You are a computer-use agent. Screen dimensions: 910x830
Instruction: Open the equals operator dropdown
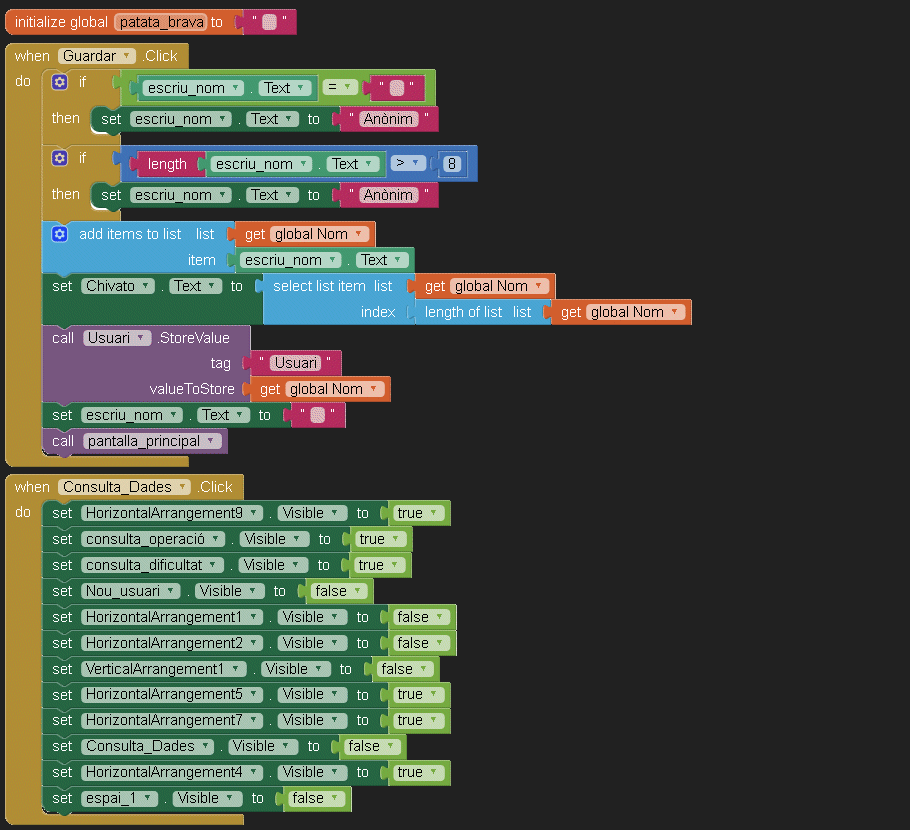(x=340, y=88)
